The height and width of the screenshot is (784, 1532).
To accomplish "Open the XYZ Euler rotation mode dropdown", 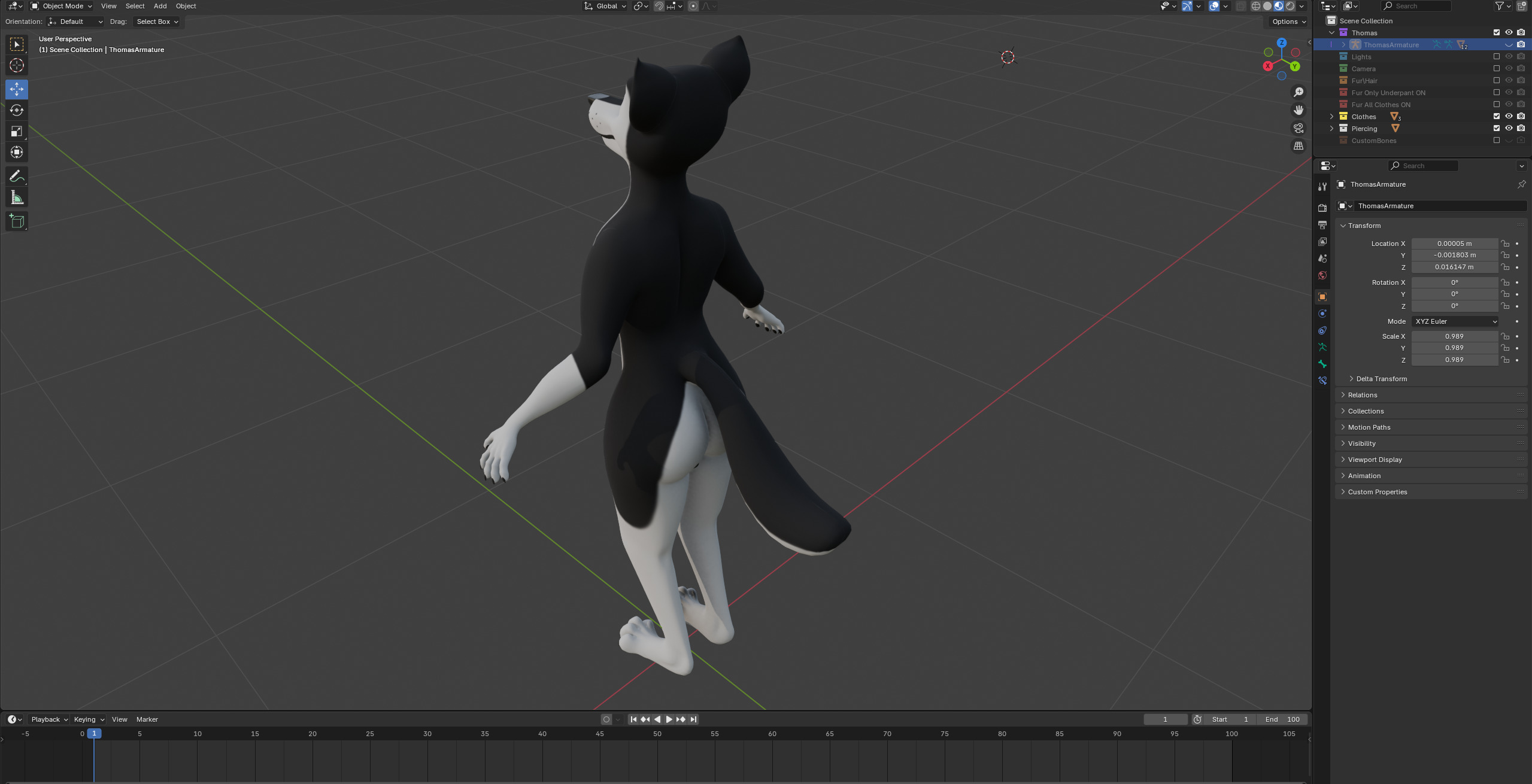I will [x=1455, y=321].
